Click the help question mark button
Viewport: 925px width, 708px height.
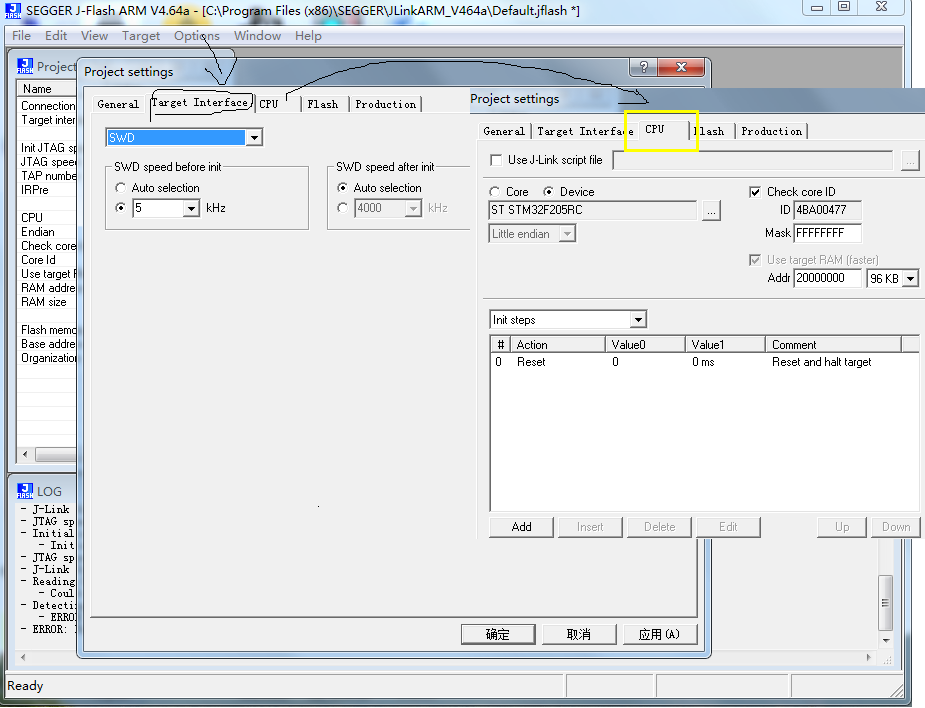point(644,67)
